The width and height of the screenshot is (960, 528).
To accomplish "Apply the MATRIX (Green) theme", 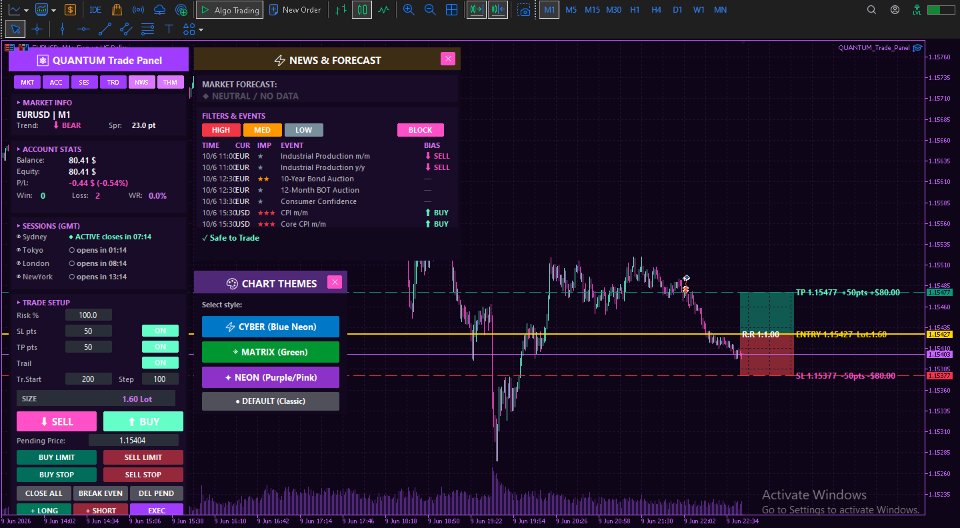I will tap(271, 352).
